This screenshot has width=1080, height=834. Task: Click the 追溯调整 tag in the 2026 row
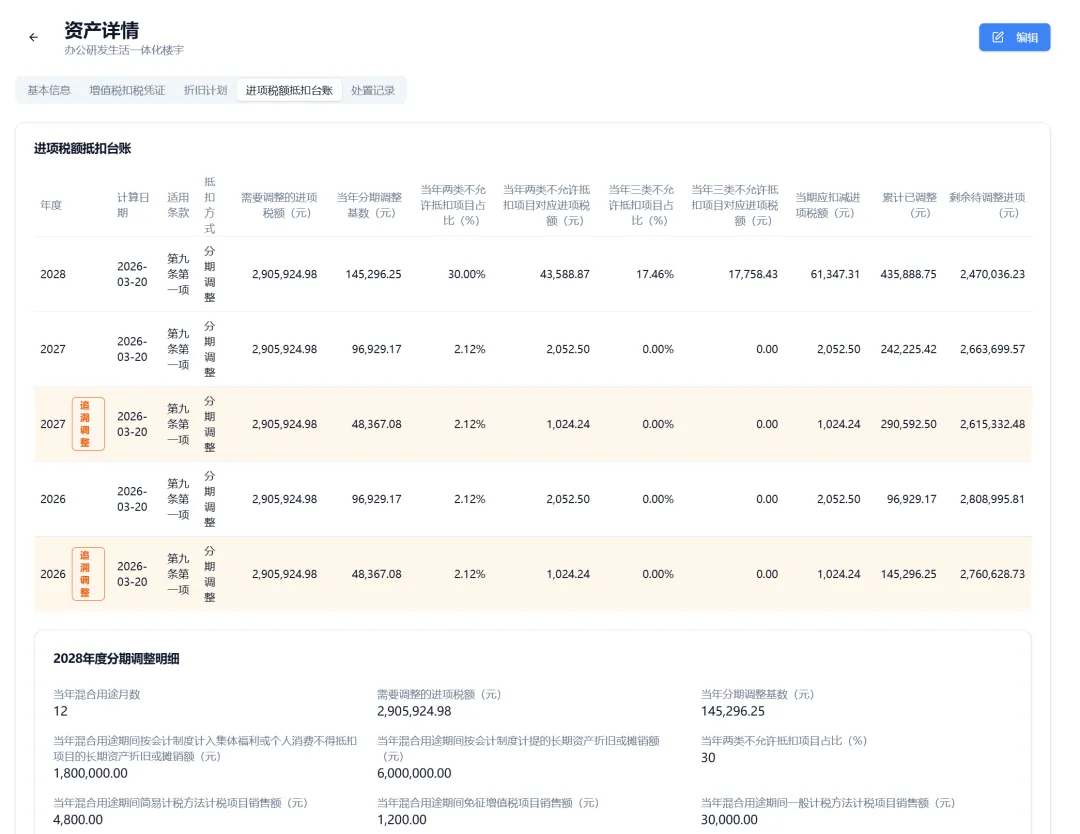click(88, 574)
